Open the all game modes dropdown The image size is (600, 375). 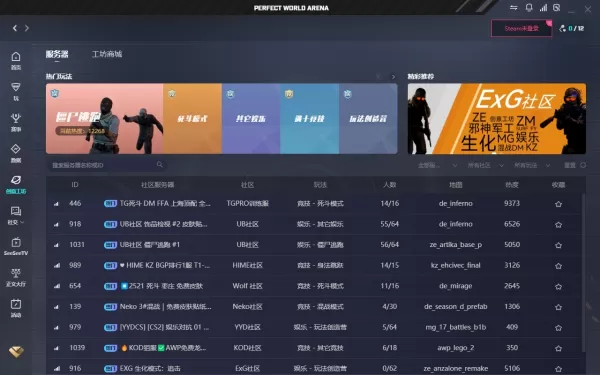click(532, 165)
